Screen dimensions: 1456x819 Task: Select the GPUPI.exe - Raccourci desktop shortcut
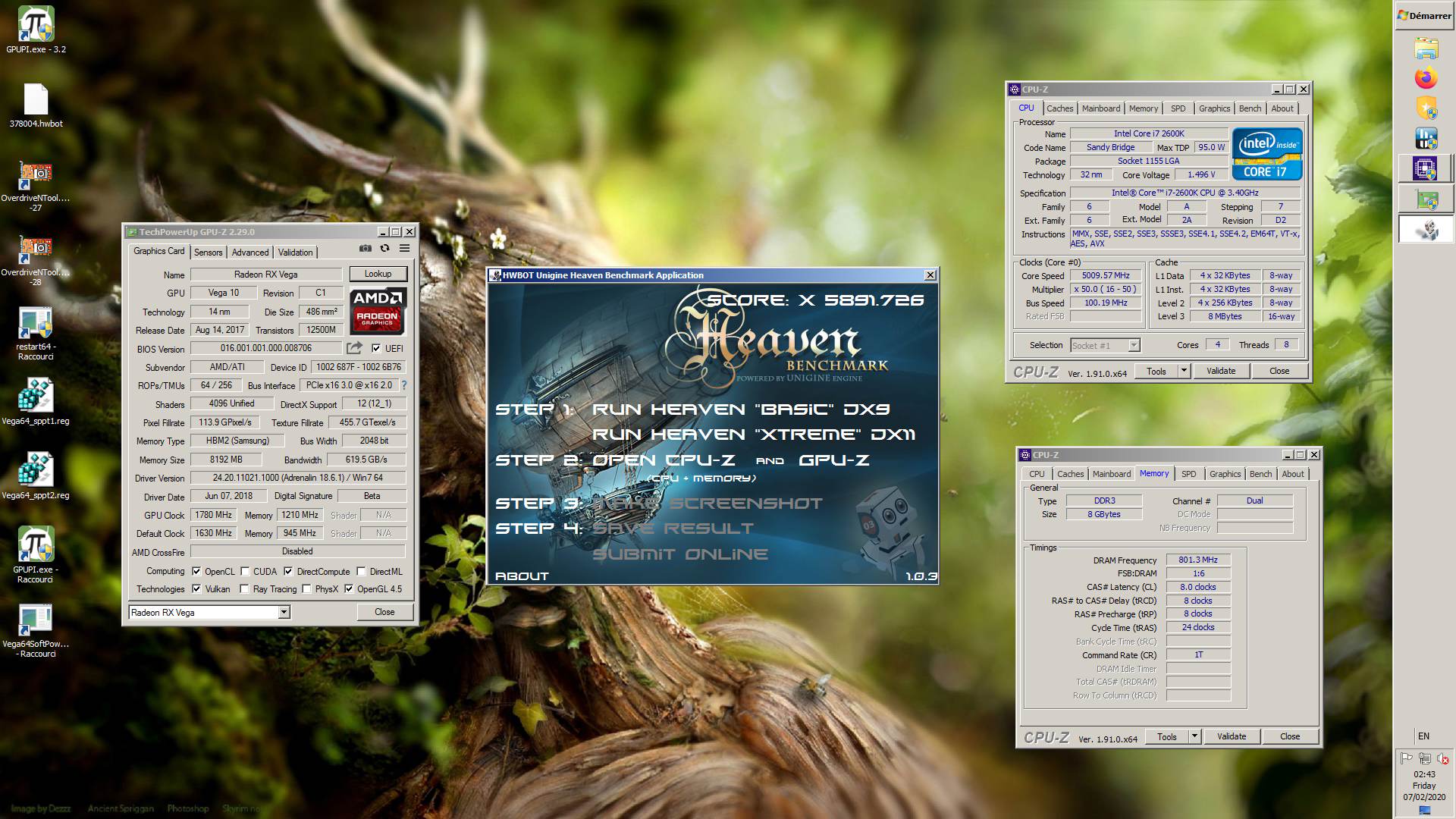click(36, 555)
